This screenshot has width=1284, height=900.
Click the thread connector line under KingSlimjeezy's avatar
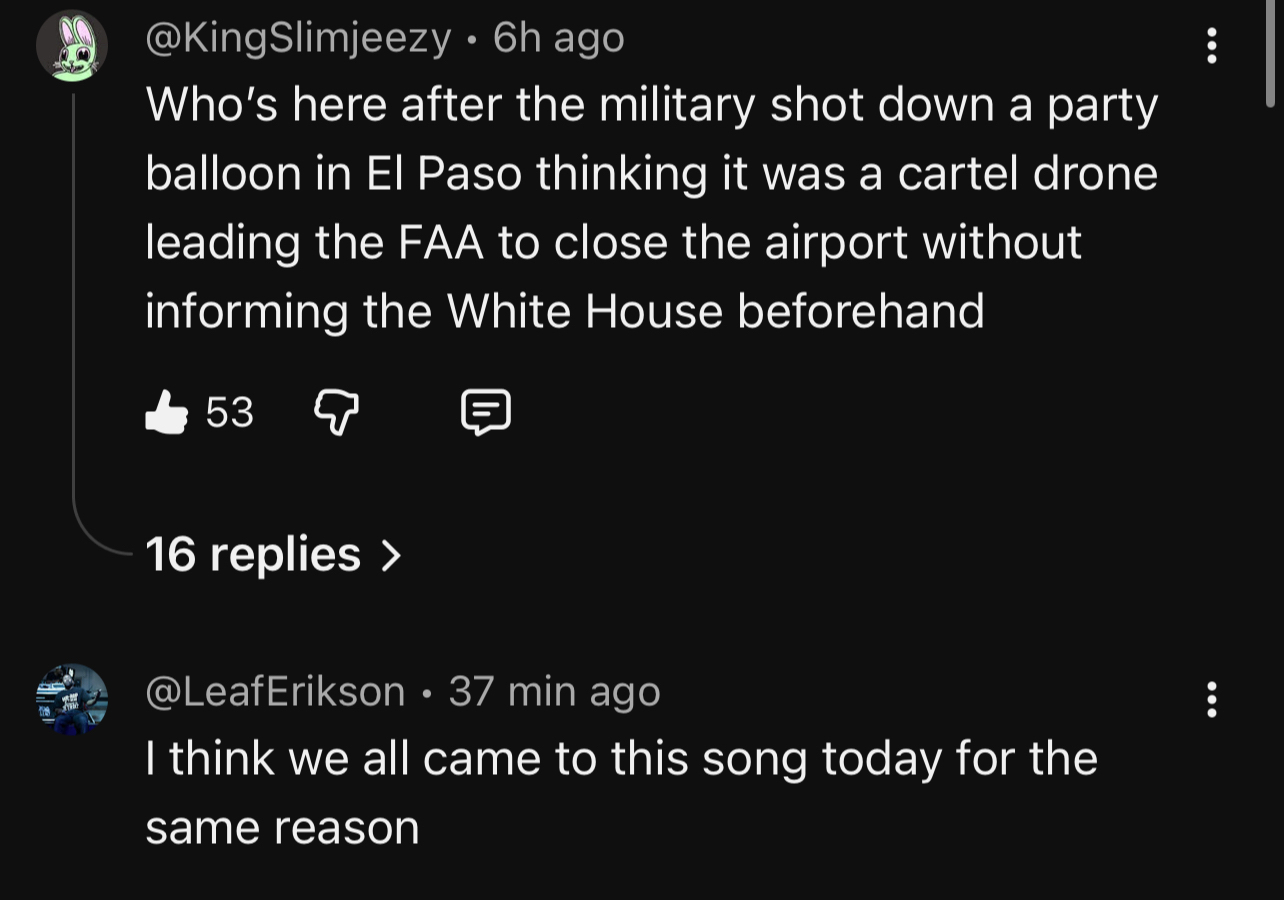tap(74, 300)
